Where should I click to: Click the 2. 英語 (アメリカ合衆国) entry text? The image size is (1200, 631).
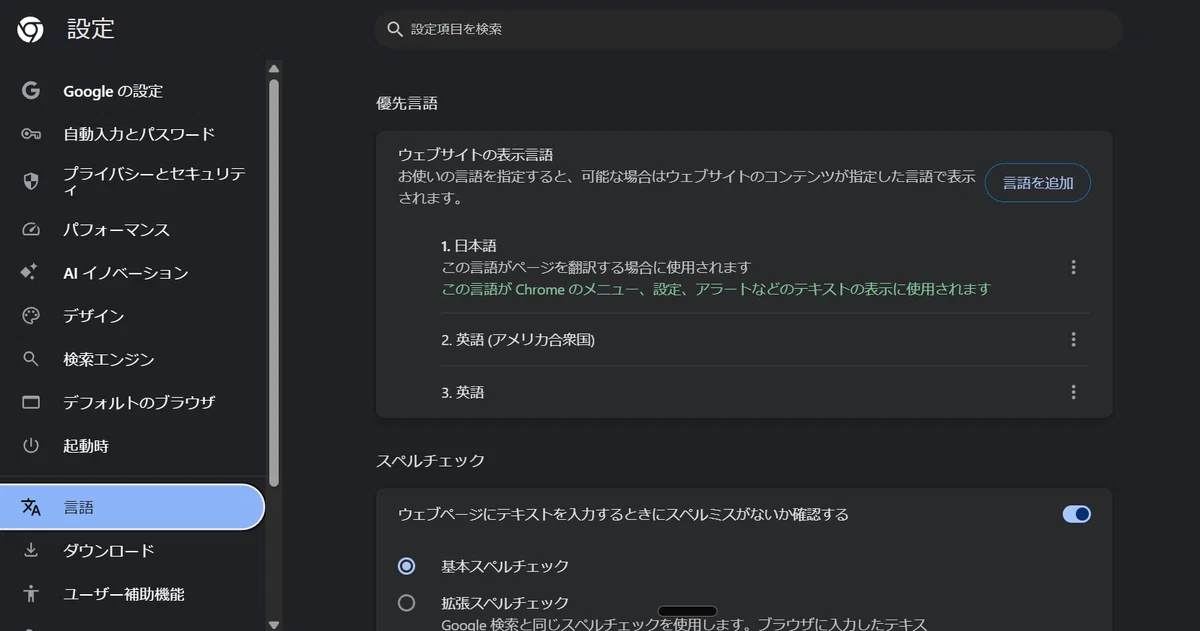point(518,340)
